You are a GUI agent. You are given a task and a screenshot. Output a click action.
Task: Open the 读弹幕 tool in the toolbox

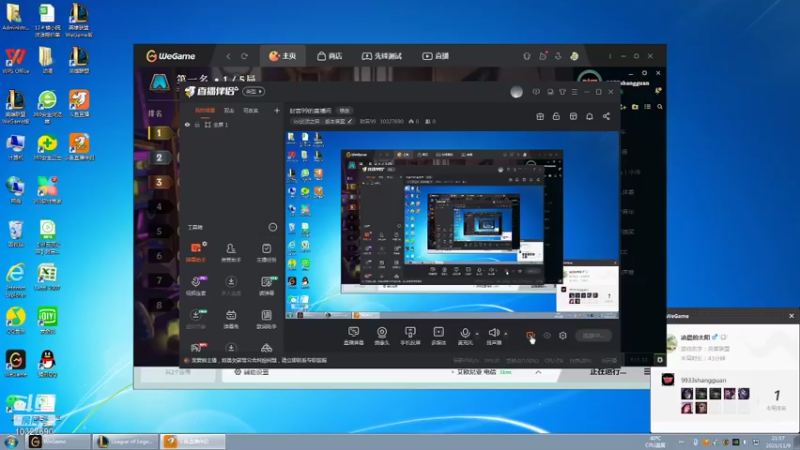coord(266,286)
